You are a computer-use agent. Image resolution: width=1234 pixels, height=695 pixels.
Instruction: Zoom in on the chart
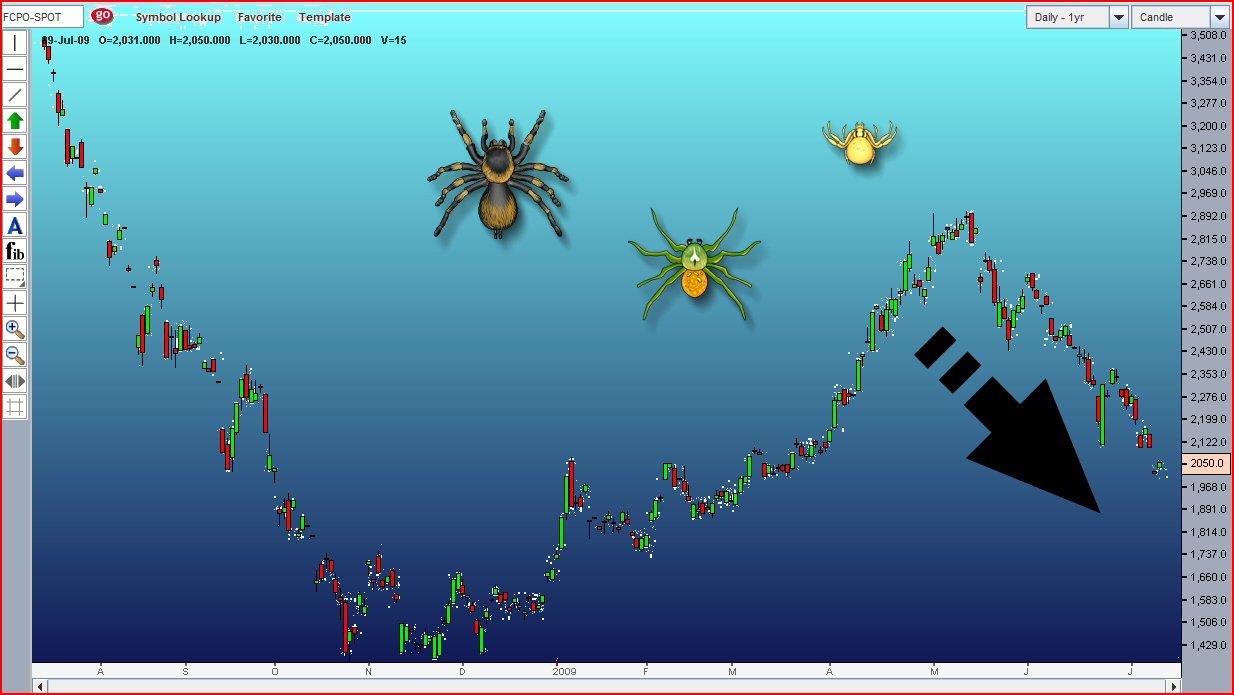pos(15,329)
